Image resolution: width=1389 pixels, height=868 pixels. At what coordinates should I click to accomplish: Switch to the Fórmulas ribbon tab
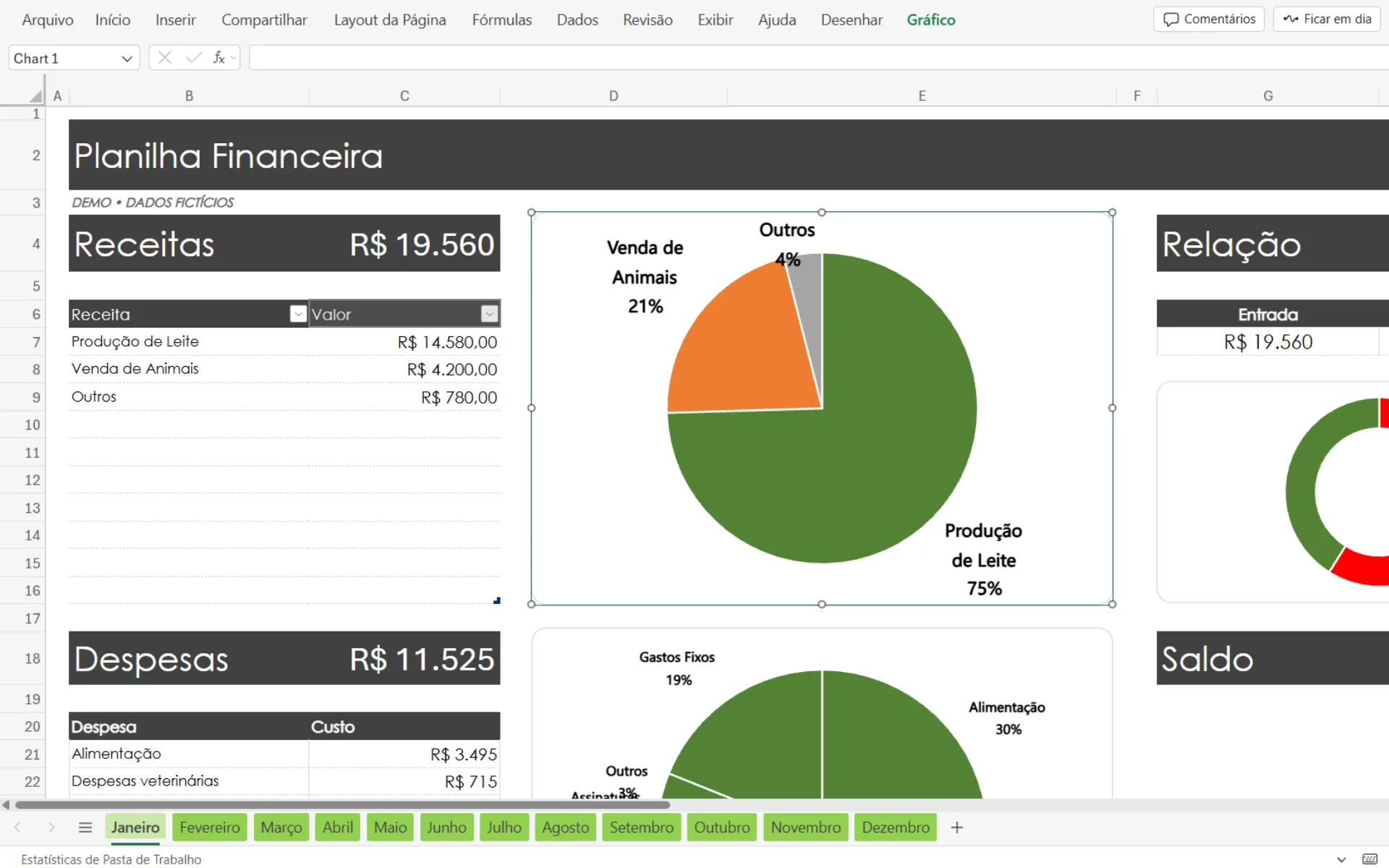501,20
